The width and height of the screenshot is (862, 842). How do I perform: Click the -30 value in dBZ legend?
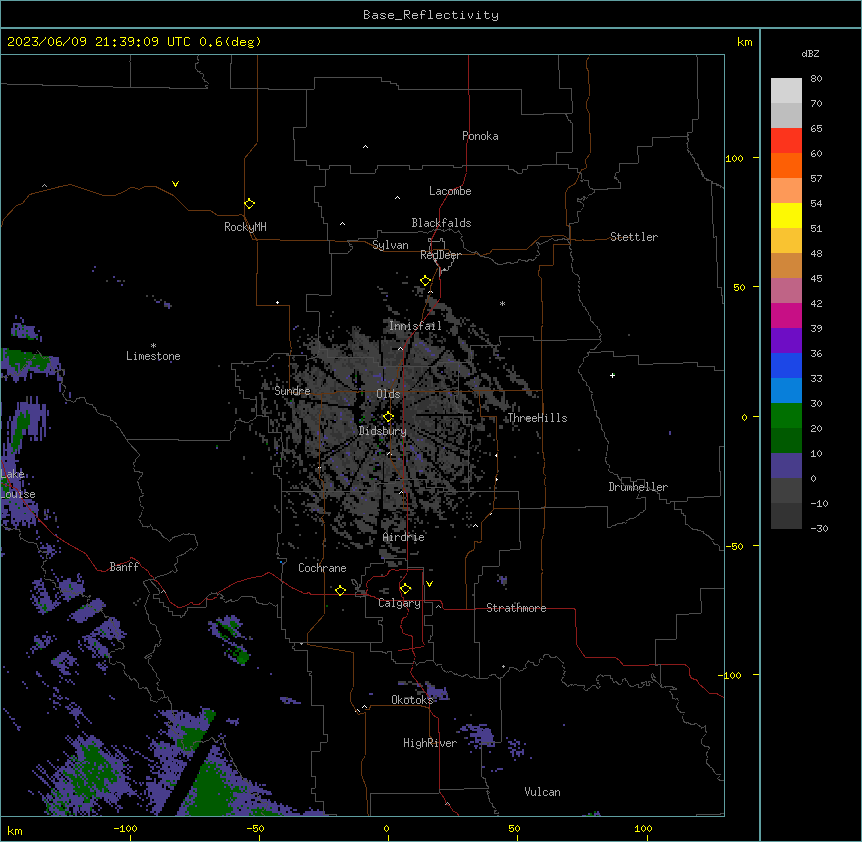[819, 528]
